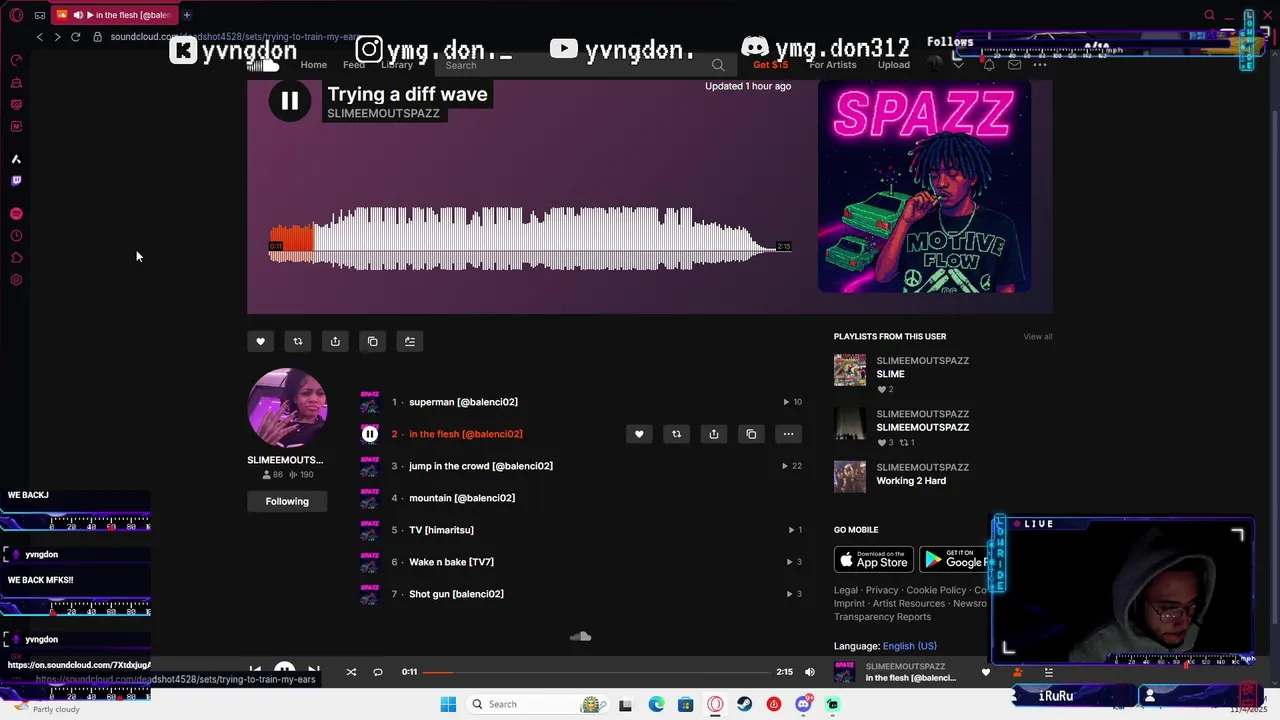1280x720 pixels.
Task: Open the SPAZZ Motive Flow album artwork
Action: click(924, 187)
